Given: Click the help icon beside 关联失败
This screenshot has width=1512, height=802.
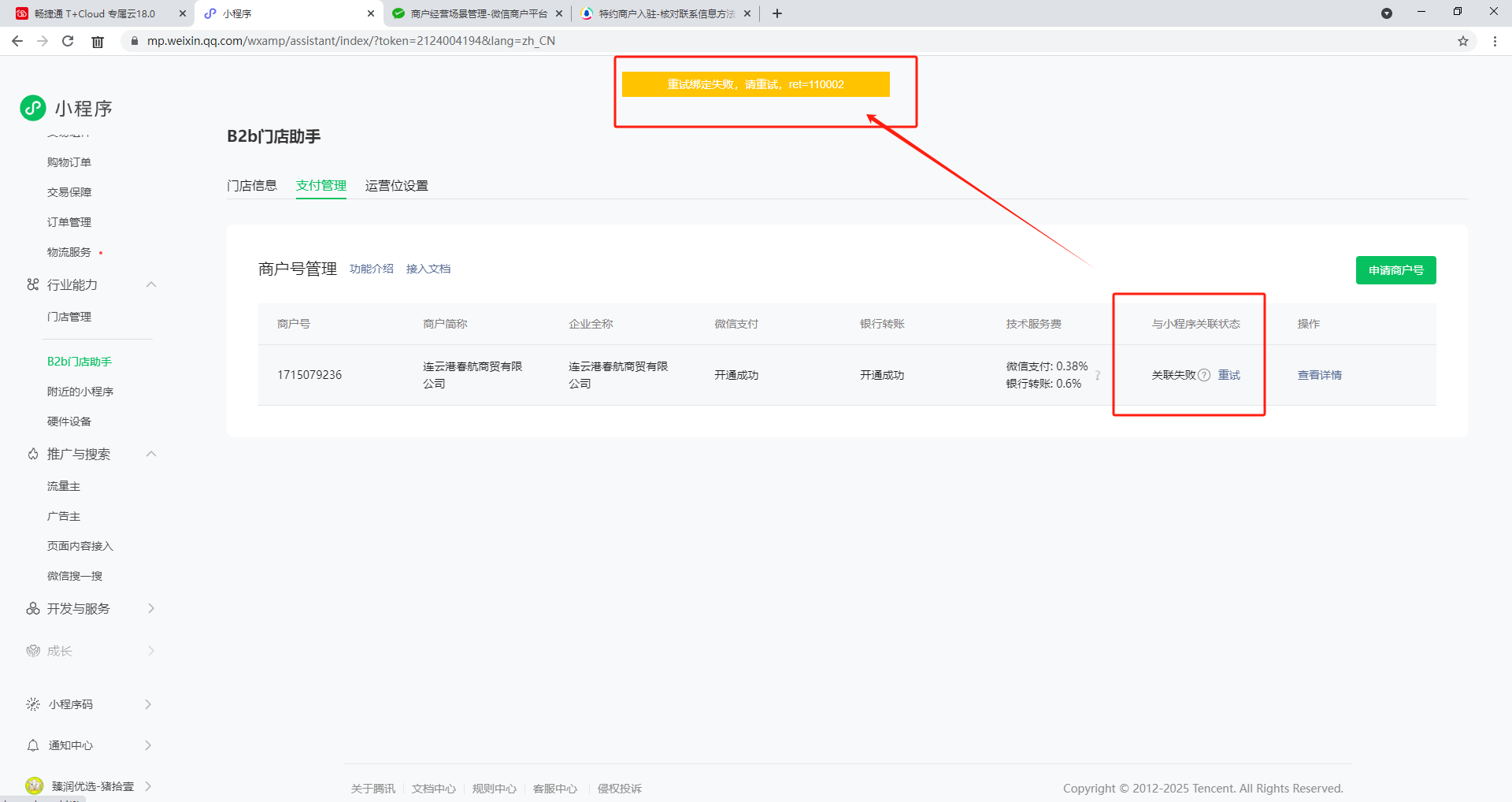Looking at the screenshot, I should 1204,375.
